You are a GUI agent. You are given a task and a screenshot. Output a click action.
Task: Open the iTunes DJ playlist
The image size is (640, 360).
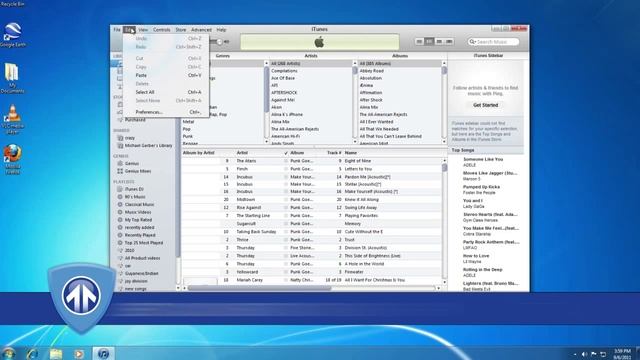(x=134, y=189)
